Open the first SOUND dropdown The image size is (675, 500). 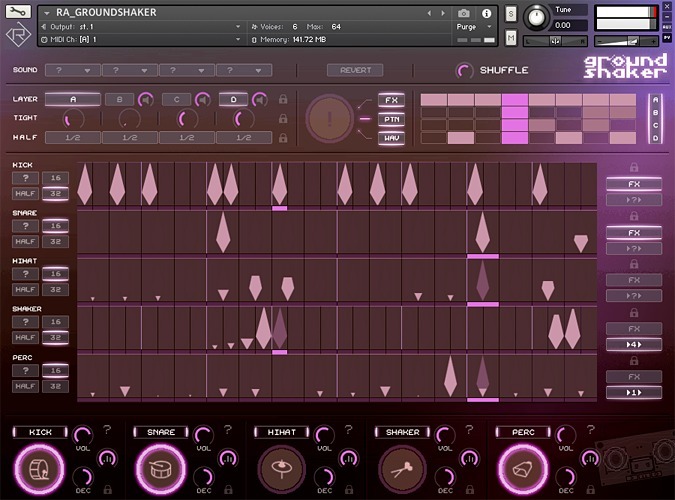coord(73,70)
